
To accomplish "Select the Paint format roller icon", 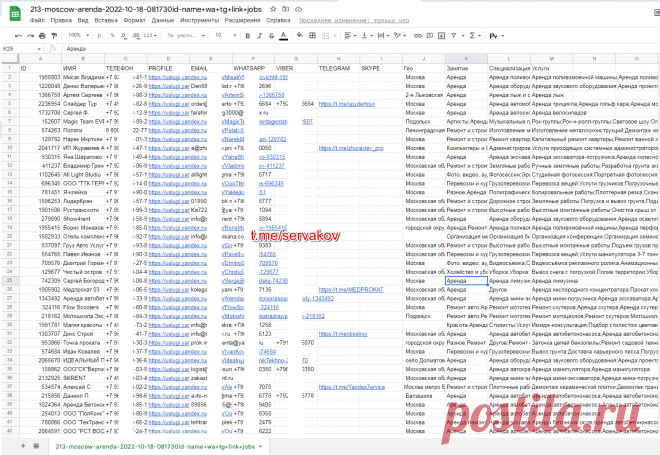I will tap(54, 36).
